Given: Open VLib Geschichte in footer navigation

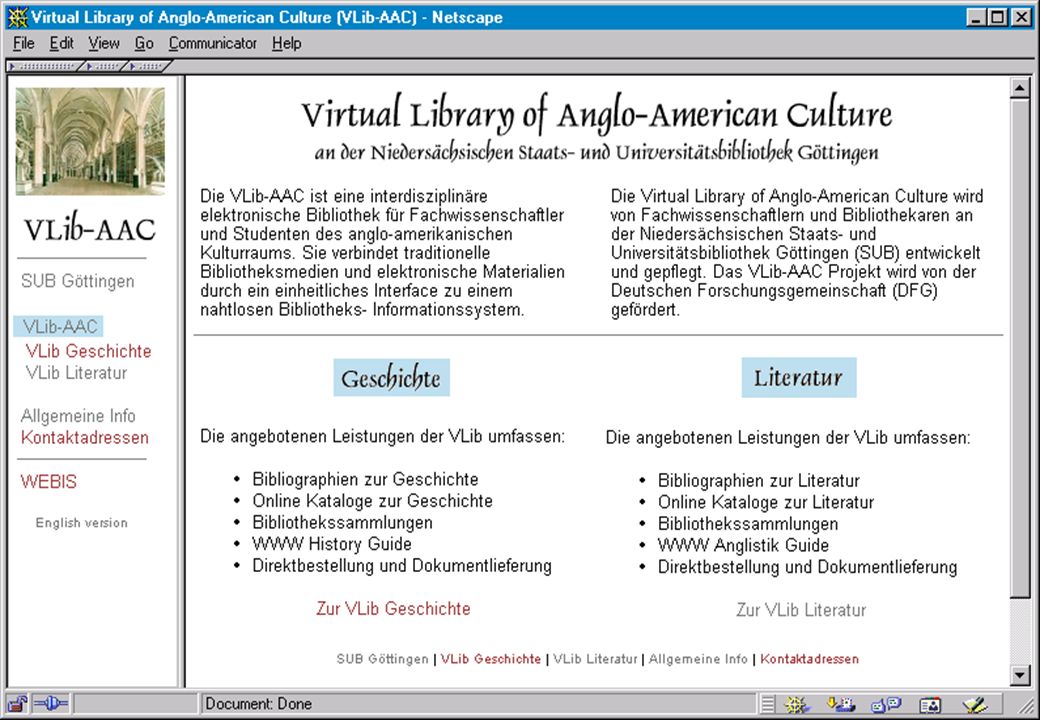Looking at the screenshot, I should pyautogui.click(x=491, y=659).
